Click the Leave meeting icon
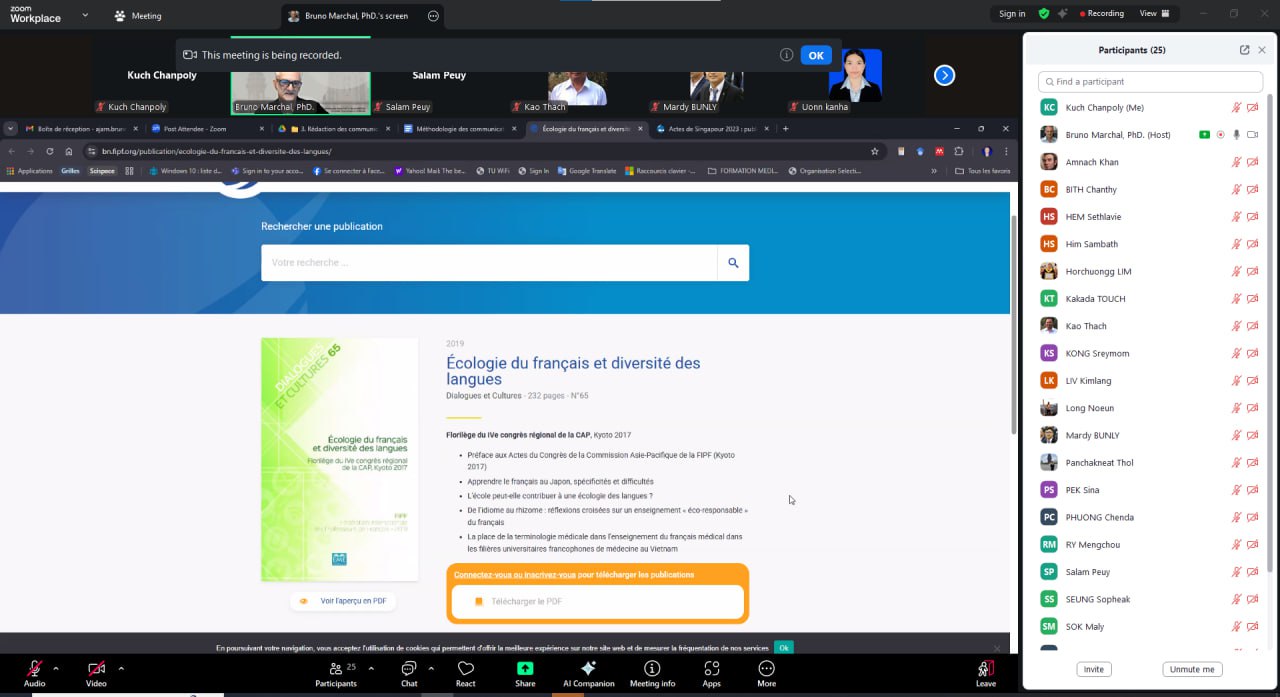This screenshot has height=697, width=1280. coord(985,670)
